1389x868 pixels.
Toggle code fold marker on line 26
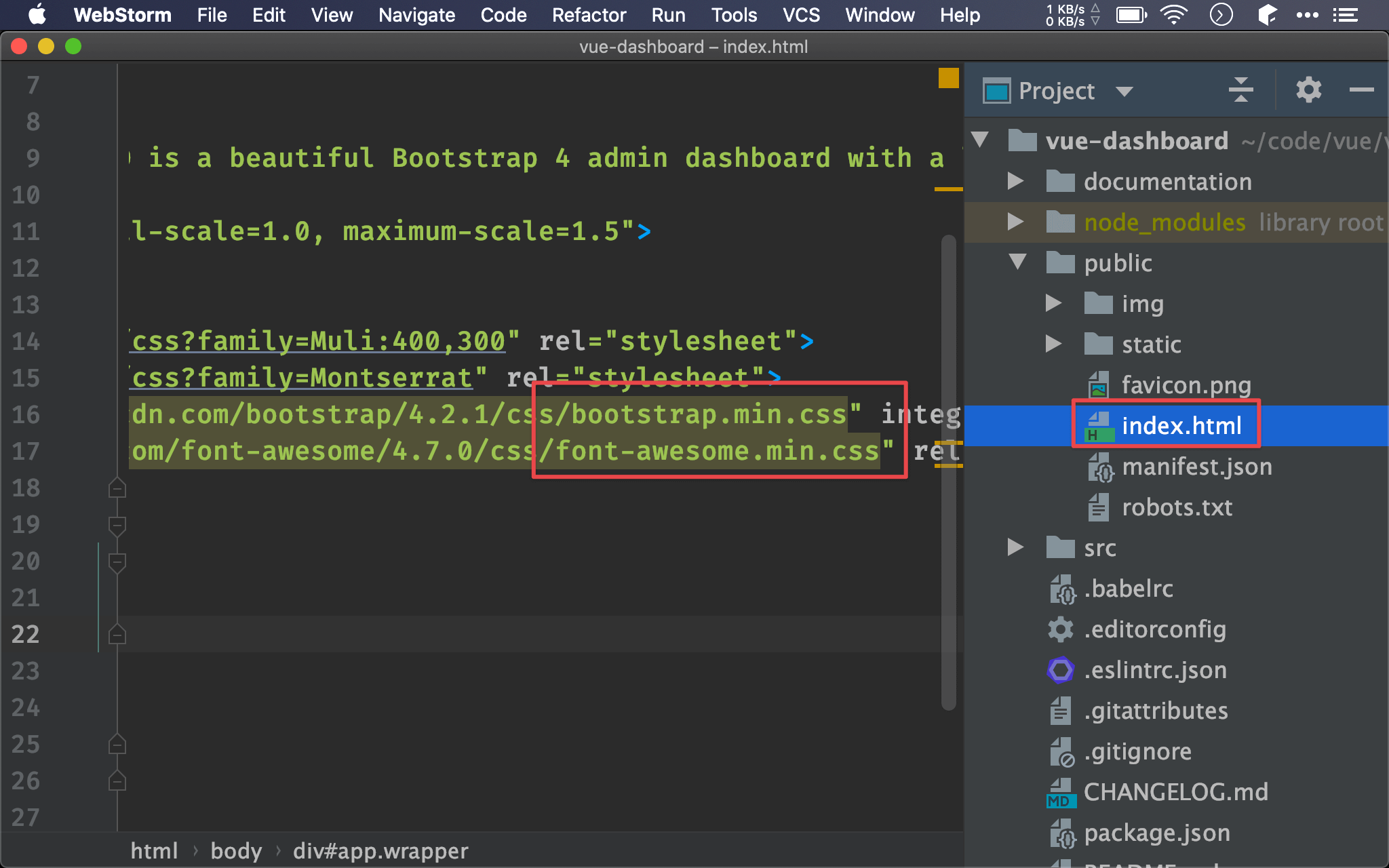[x=117, y=781]
